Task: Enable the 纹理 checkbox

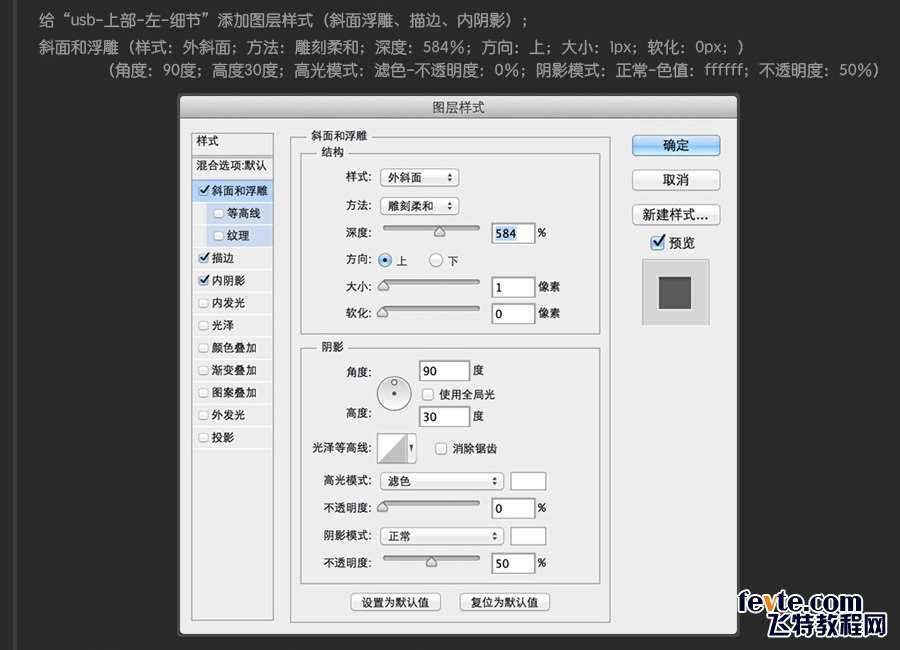Action: click(218, 235)
